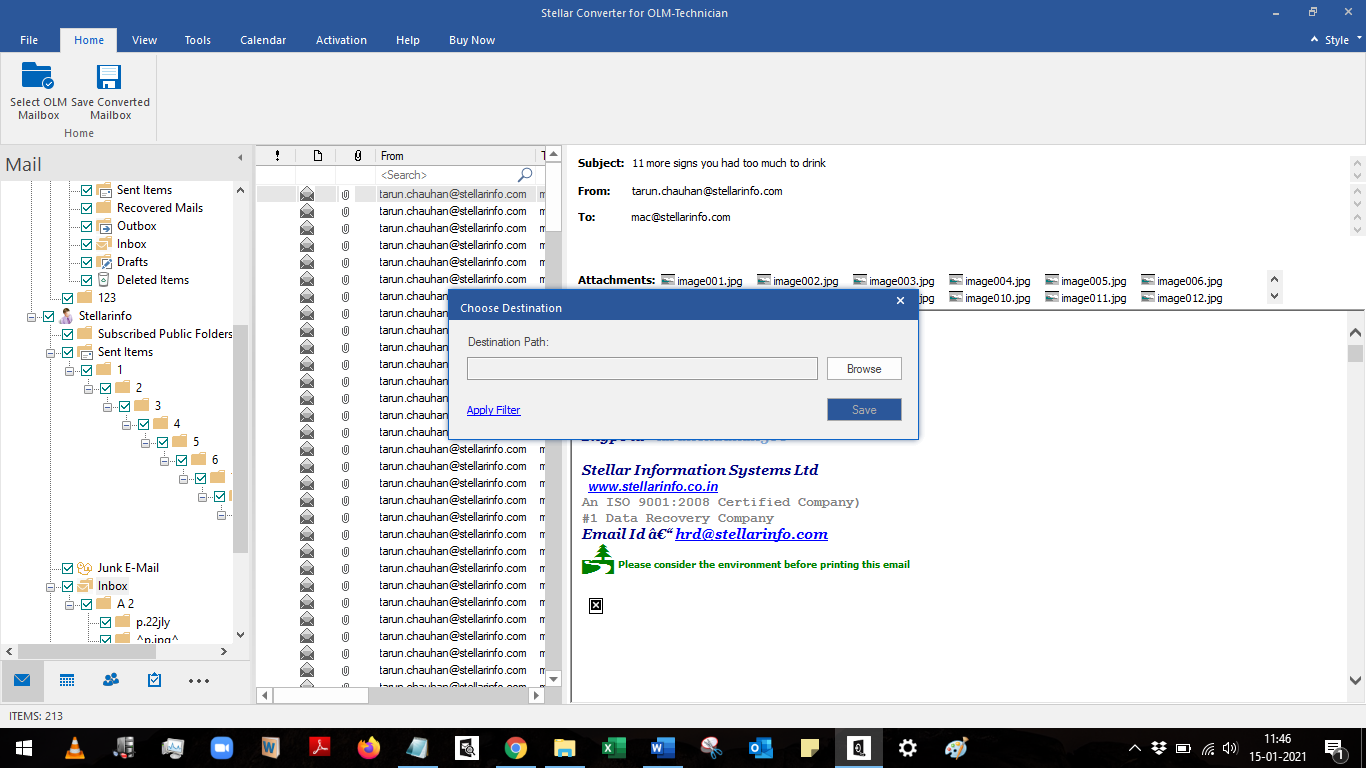
Task: Toggle Drafts folder checkbox
Action: (87, 262)
